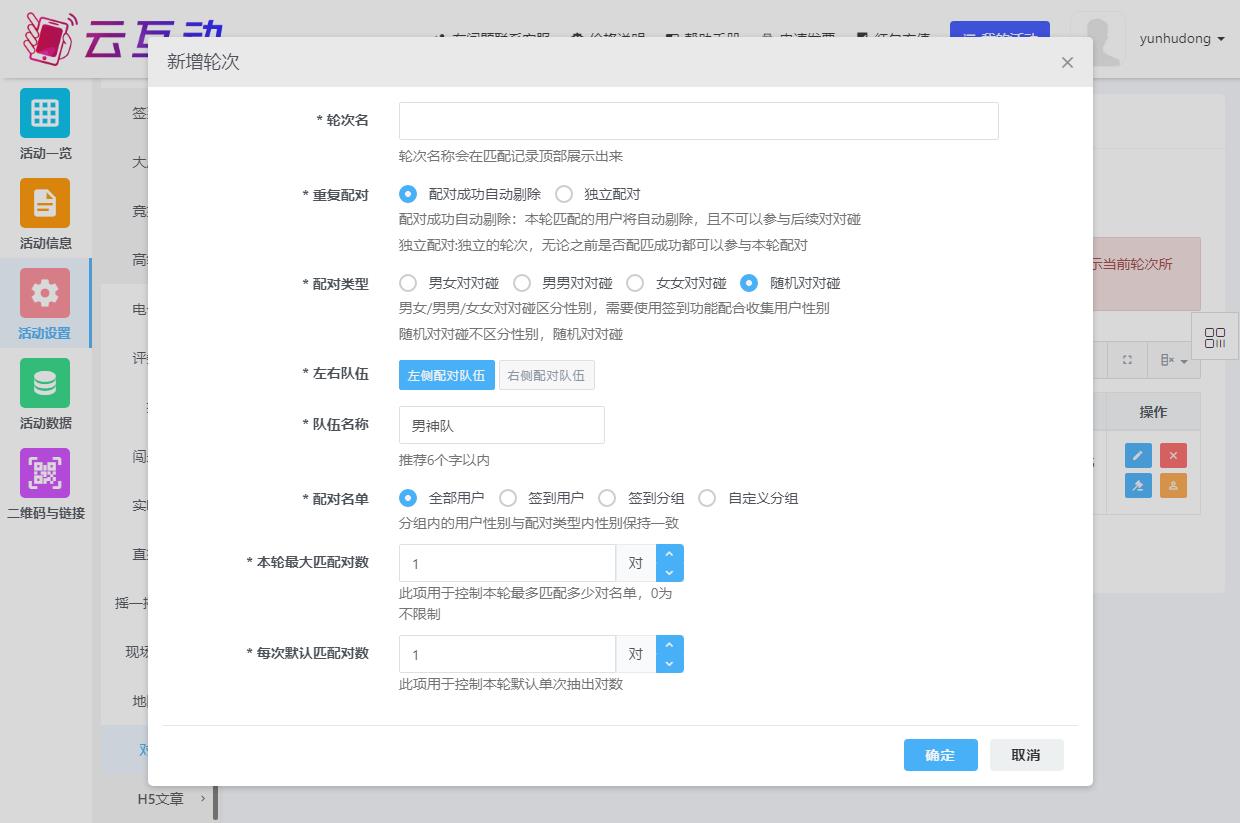This screenshot has height=823, width=1240.
Task: Select the 独立配对 radio option
Action: point(565,194)
